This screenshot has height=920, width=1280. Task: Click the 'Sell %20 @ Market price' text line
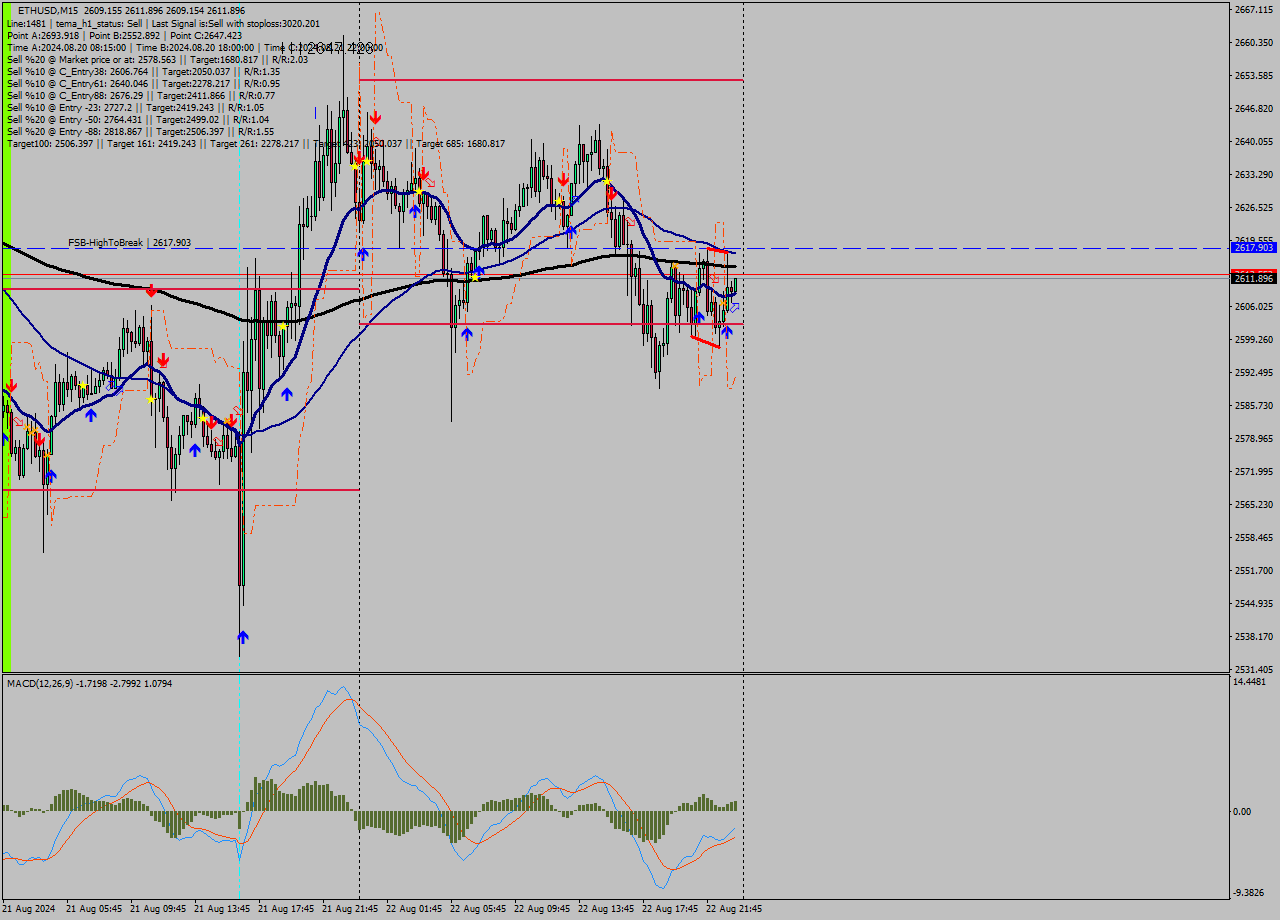coord(100,60)
